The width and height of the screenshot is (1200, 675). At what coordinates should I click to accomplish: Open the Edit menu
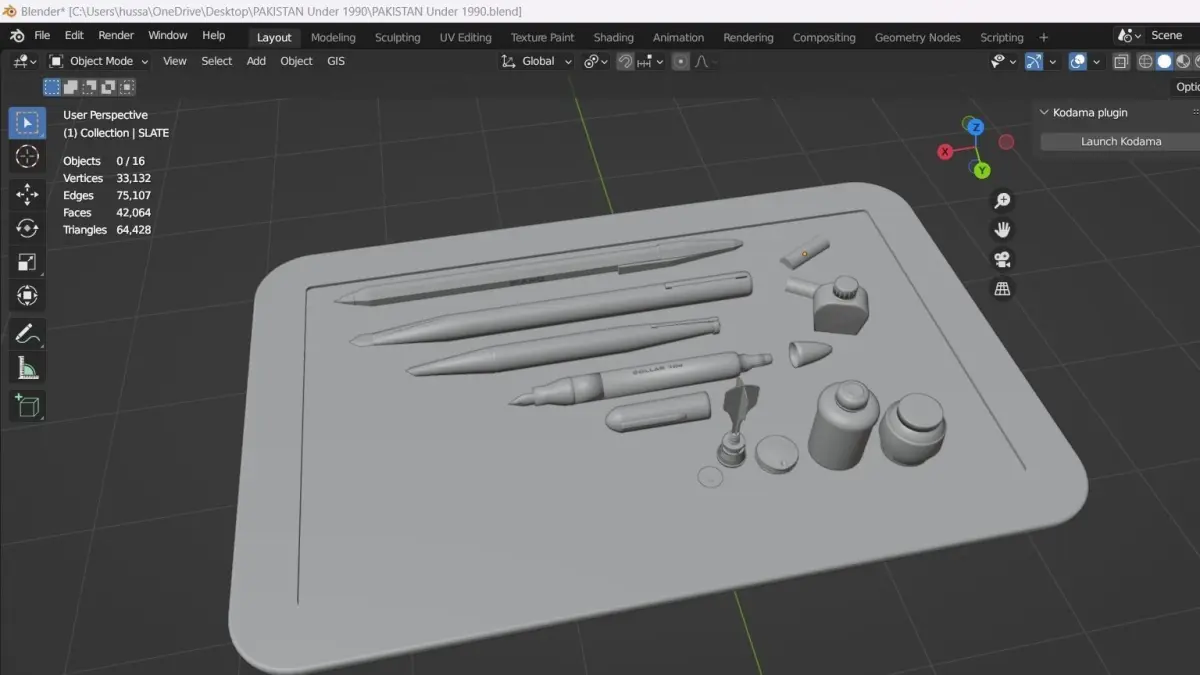(x=74, y=36)
